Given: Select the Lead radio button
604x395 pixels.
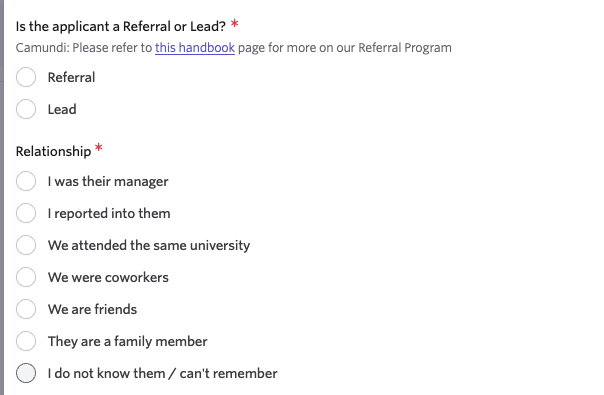Looking at the screenshot, I should pos(26,109).
